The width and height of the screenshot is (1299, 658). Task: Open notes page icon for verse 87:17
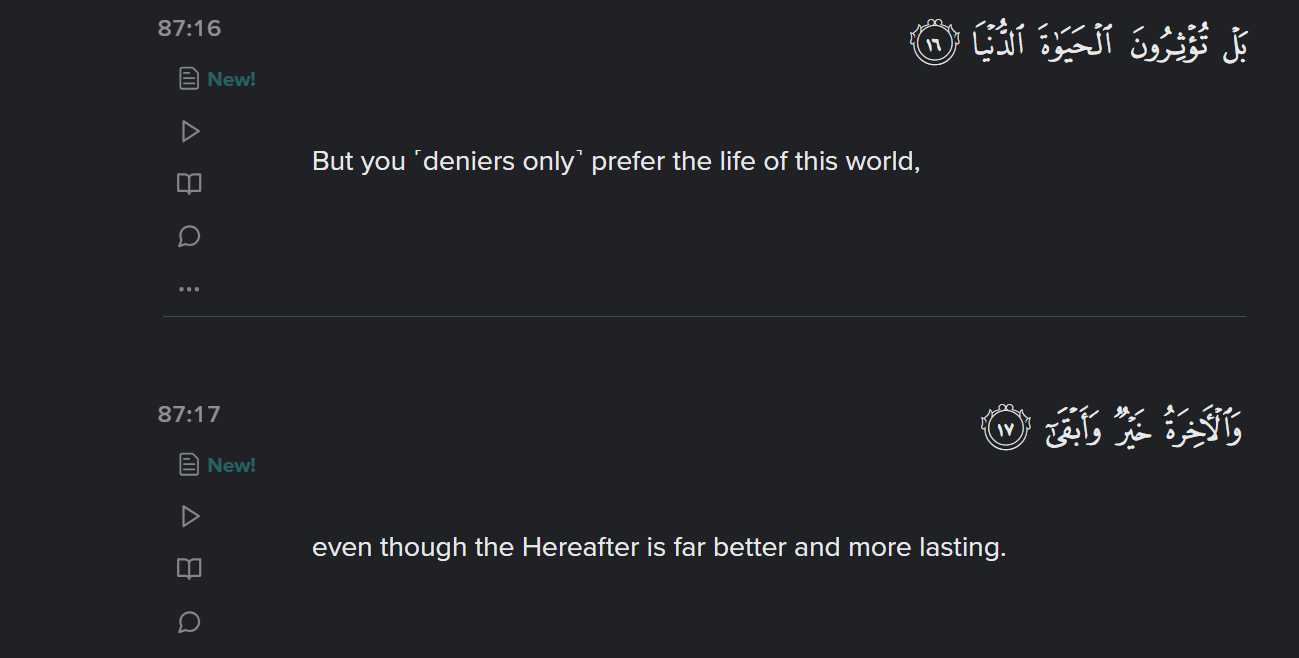click(189, 465)
